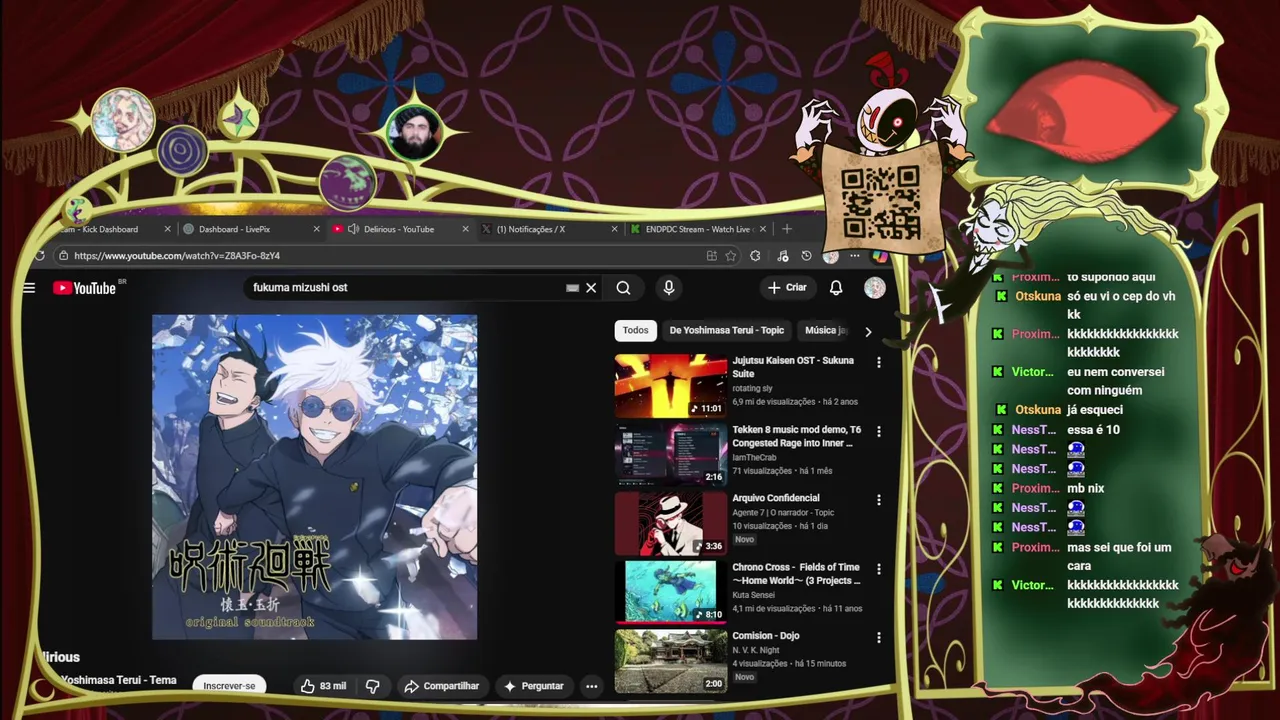Click the Criar button
Screen dimensions: 1280x720
tap(786, 288)
